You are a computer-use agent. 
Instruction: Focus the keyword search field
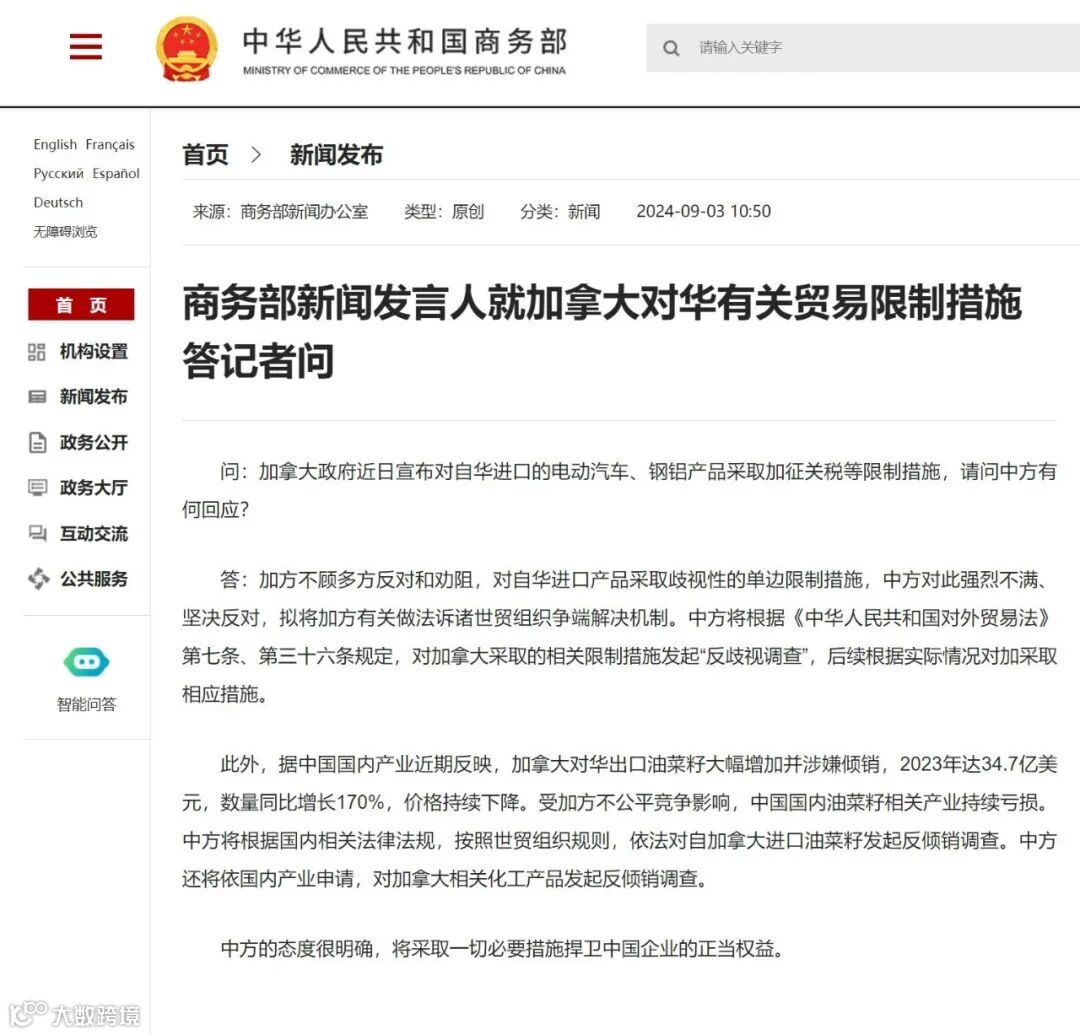point(862,48)
